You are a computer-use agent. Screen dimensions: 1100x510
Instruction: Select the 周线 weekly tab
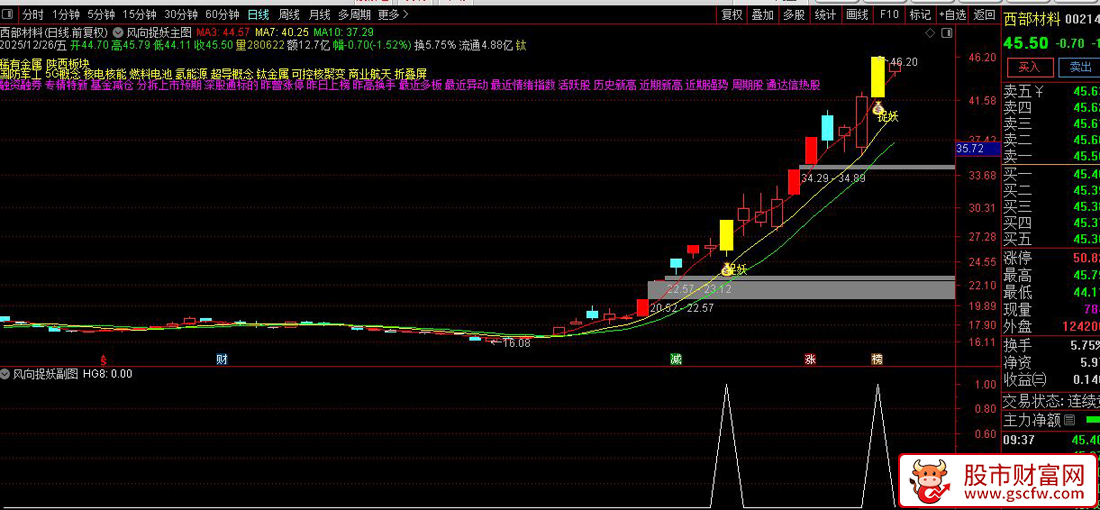coord(289,14)
